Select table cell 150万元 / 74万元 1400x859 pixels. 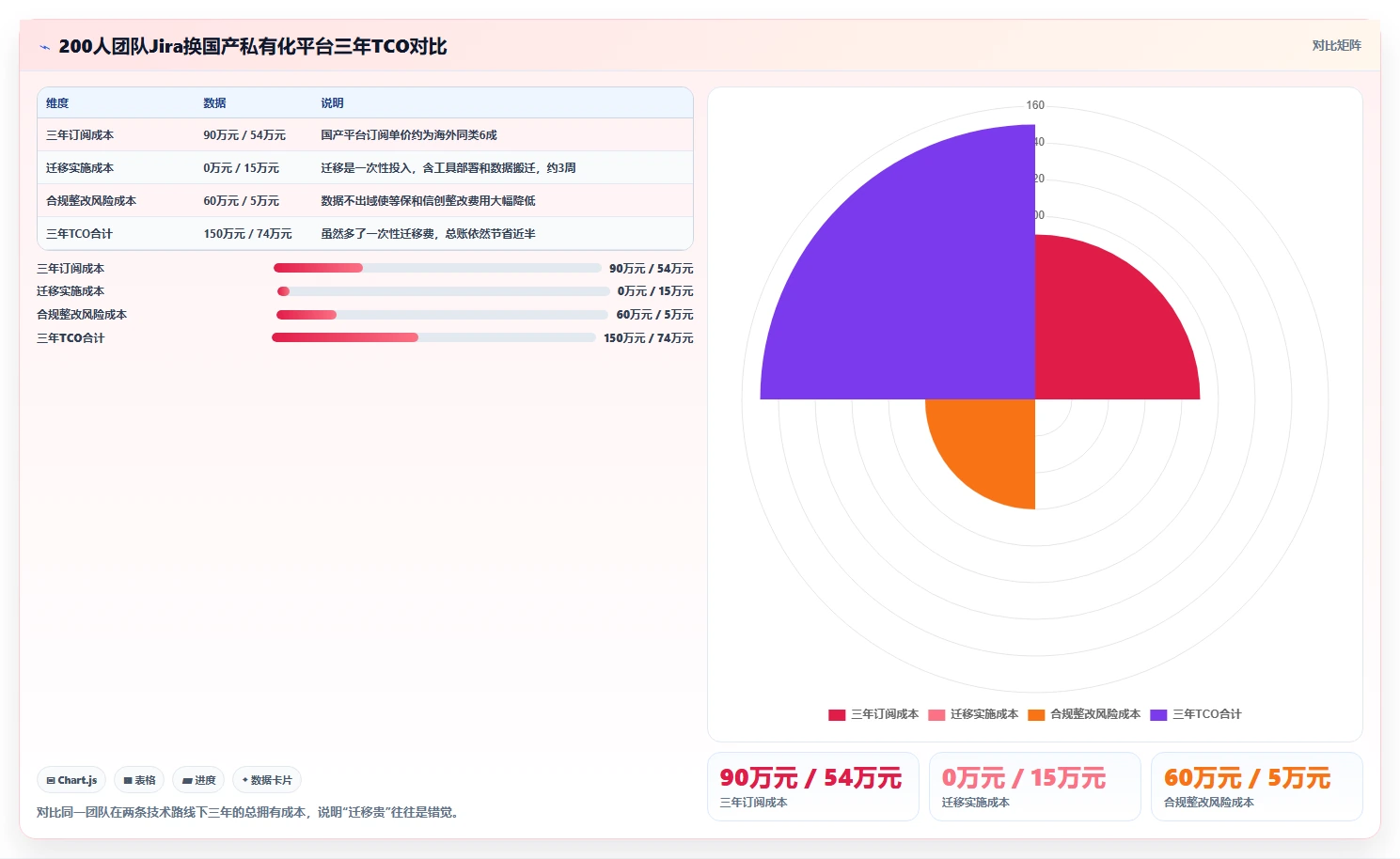pyautogui.click(x=247, y=234)
